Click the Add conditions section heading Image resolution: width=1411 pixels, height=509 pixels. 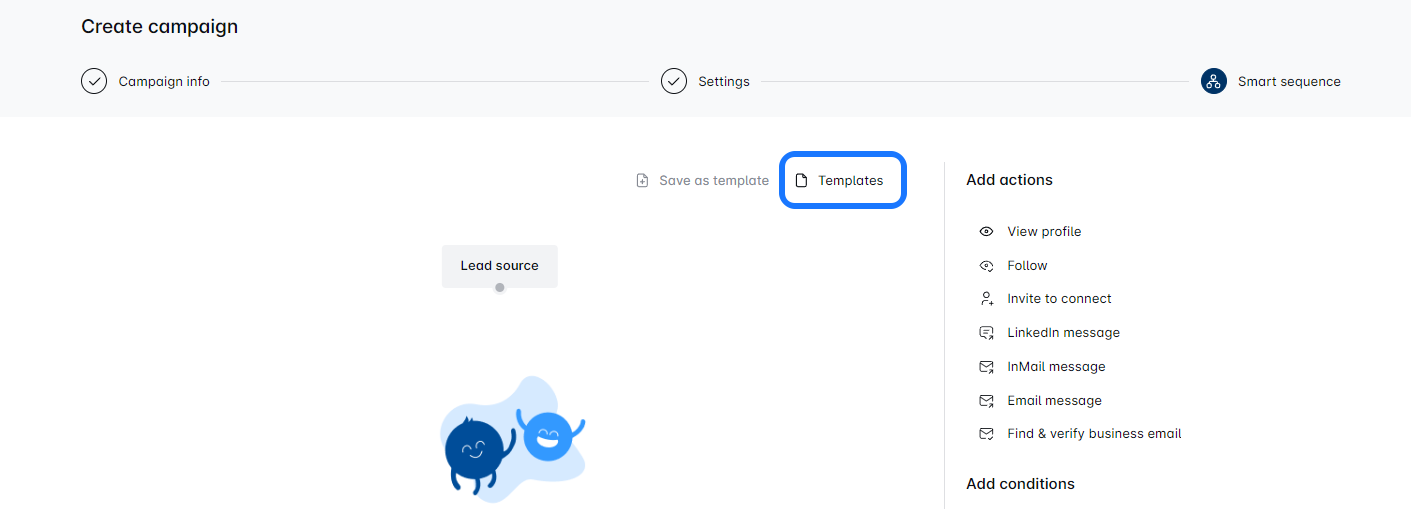pyautogui.click(x=1020, y=484)
